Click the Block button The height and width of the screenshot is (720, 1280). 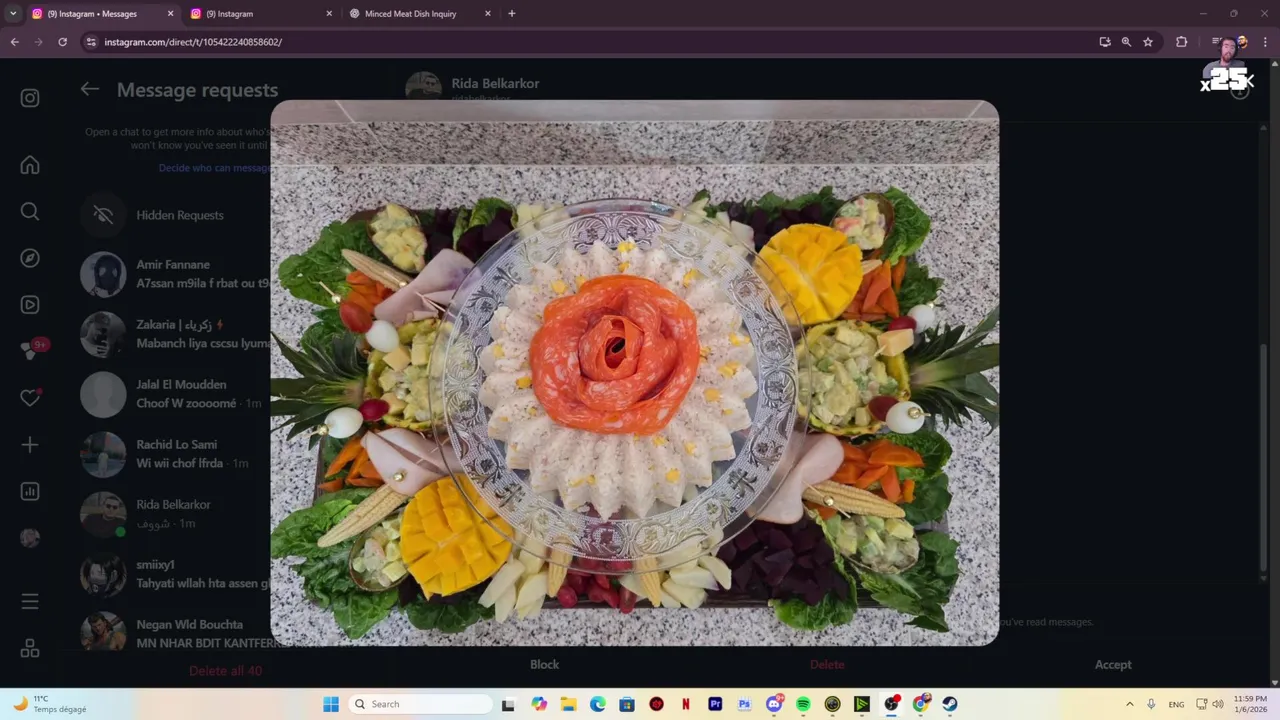[544, 664]
